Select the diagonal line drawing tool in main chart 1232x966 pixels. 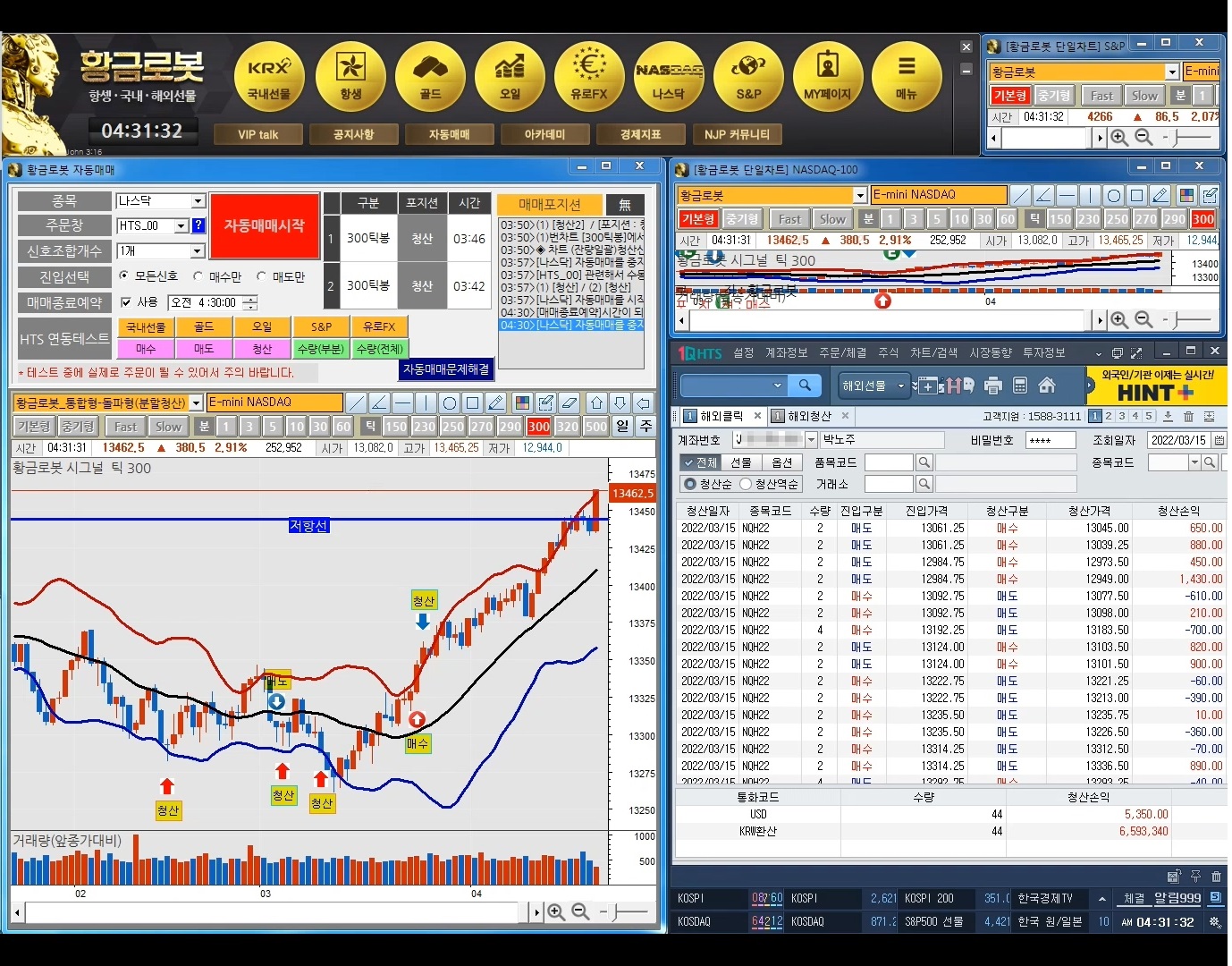356,402
